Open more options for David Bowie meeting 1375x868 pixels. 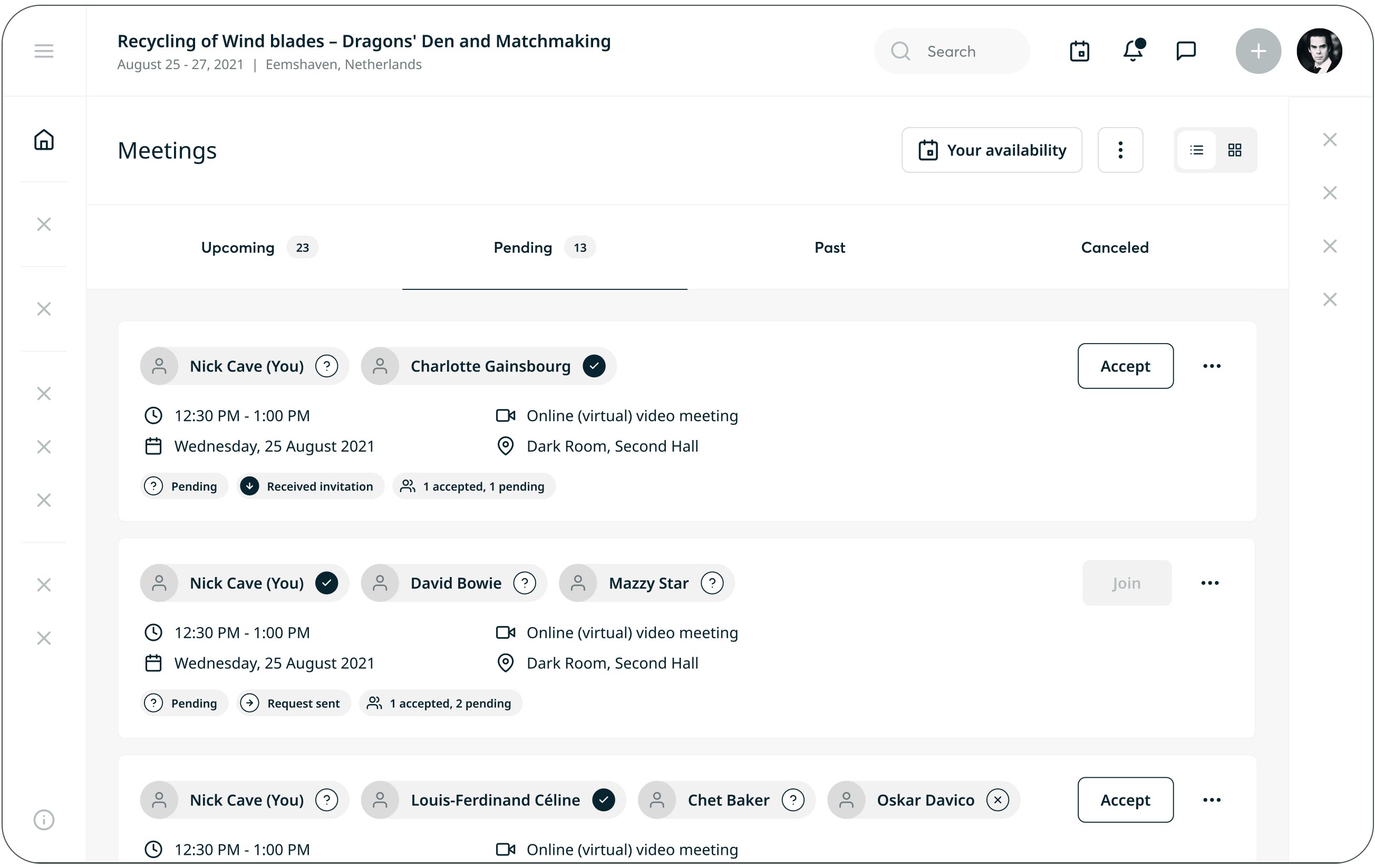(1209, 583)
